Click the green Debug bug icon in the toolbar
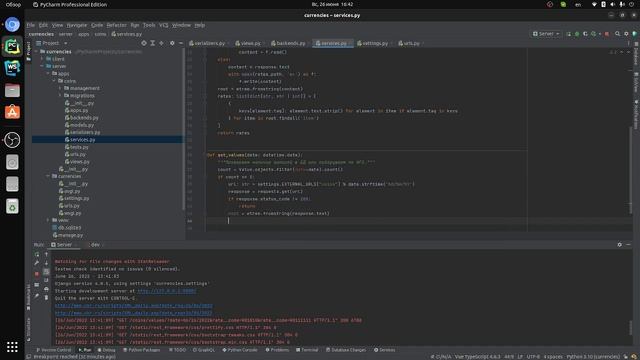This screenshot has height=360, width=640. click(577, 34)
